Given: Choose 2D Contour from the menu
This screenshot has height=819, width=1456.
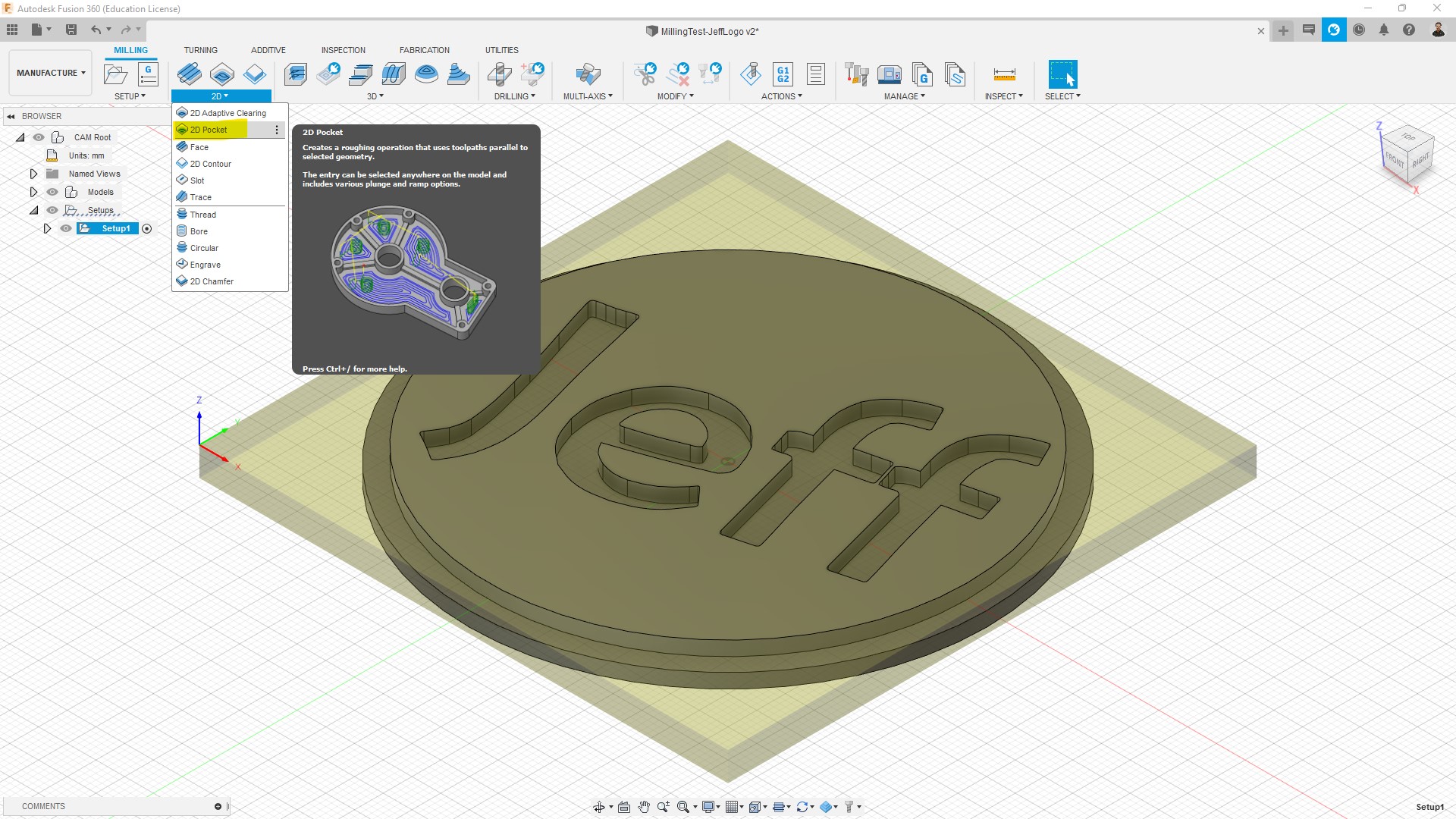Looking at the screenshot, I should tap(210, 164).
